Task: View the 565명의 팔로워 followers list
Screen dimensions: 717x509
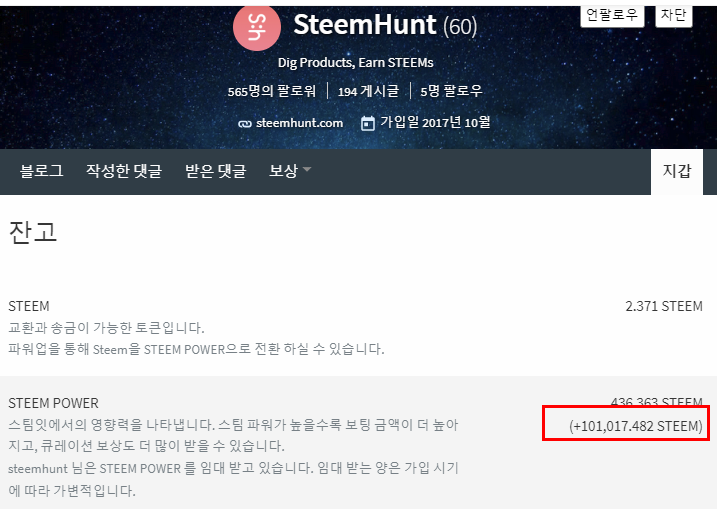Action: click(x=271, y=91)
